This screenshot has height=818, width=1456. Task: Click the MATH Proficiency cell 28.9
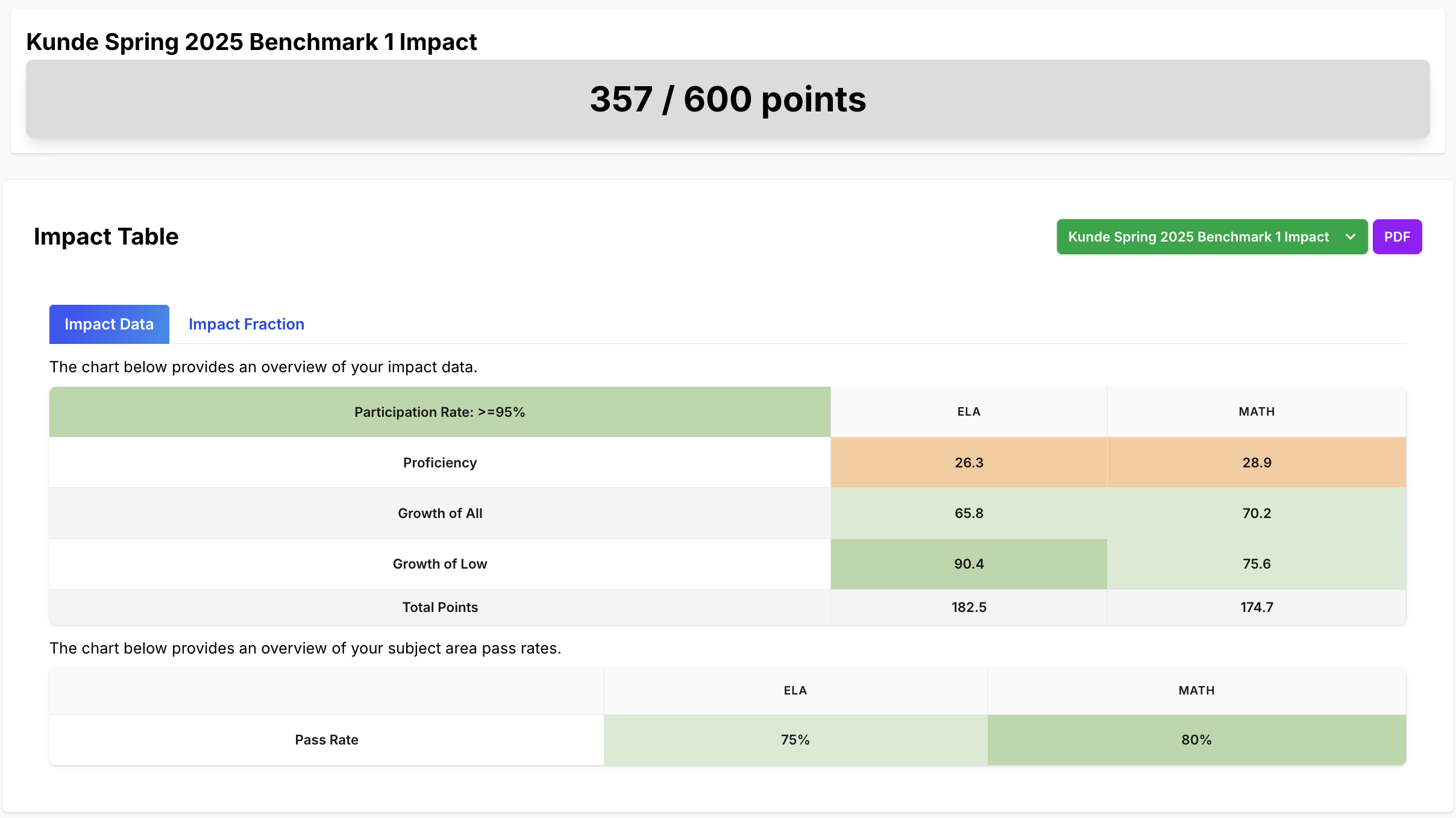pyautogui.click(x=1257, y=463)
